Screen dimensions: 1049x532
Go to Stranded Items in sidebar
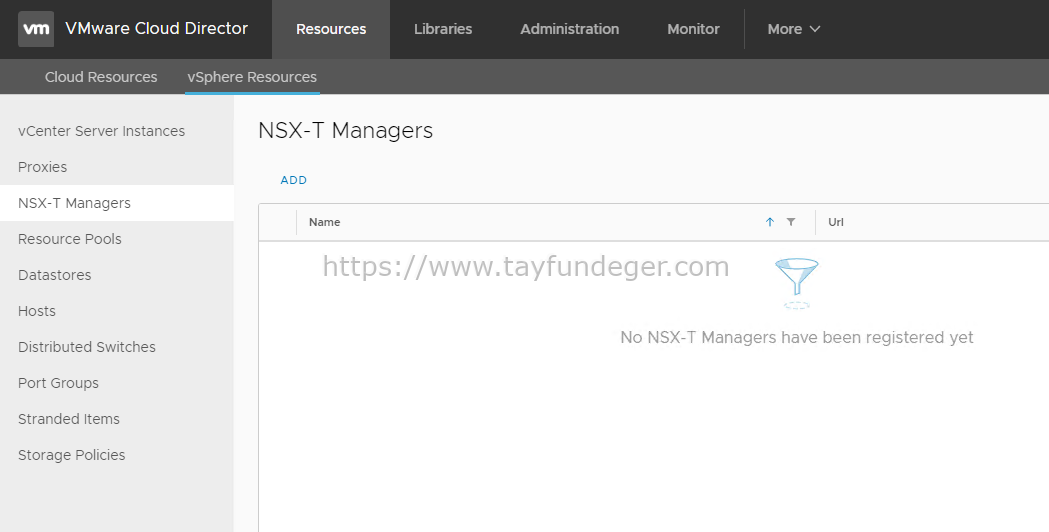coord(69,420)
